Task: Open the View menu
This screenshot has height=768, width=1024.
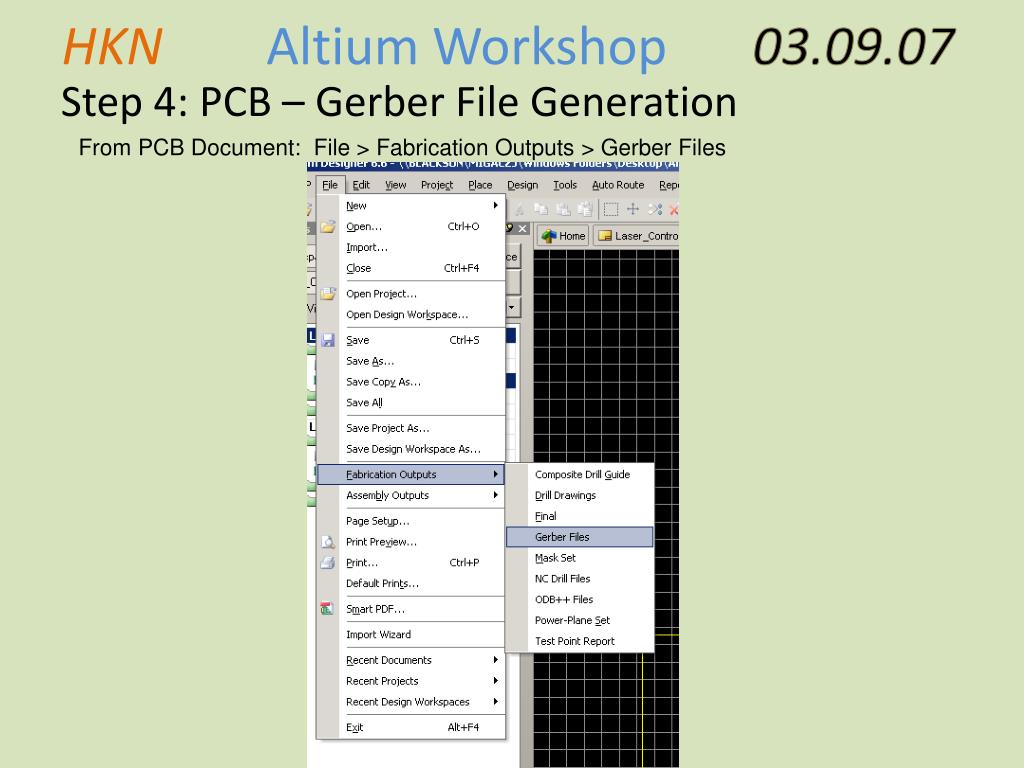Action: tap(395, 185)
